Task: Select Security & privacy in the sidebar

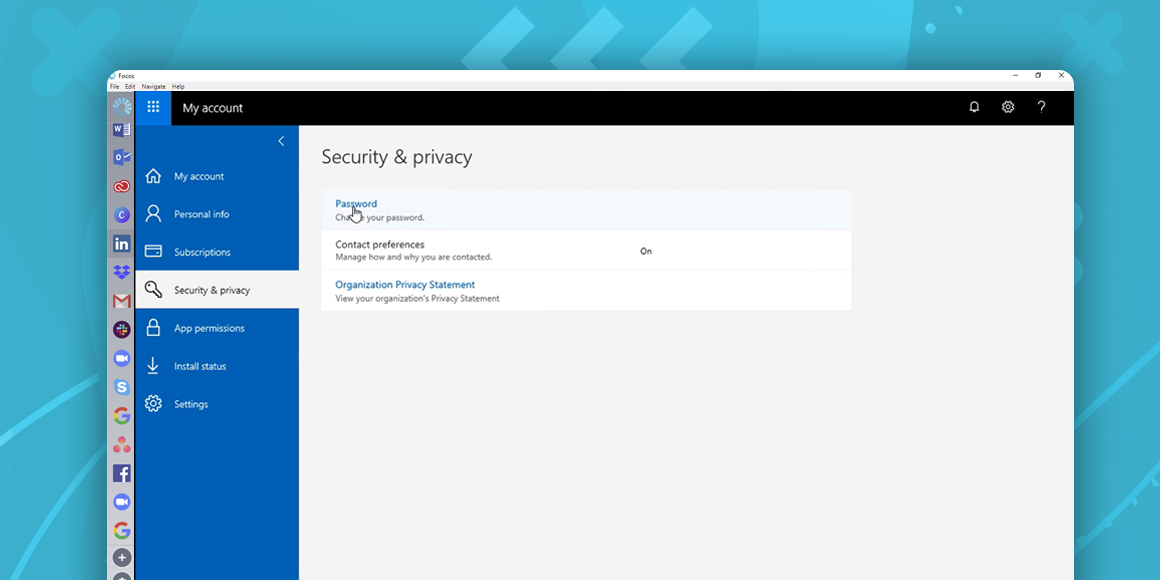Action: tap(217, 290)
